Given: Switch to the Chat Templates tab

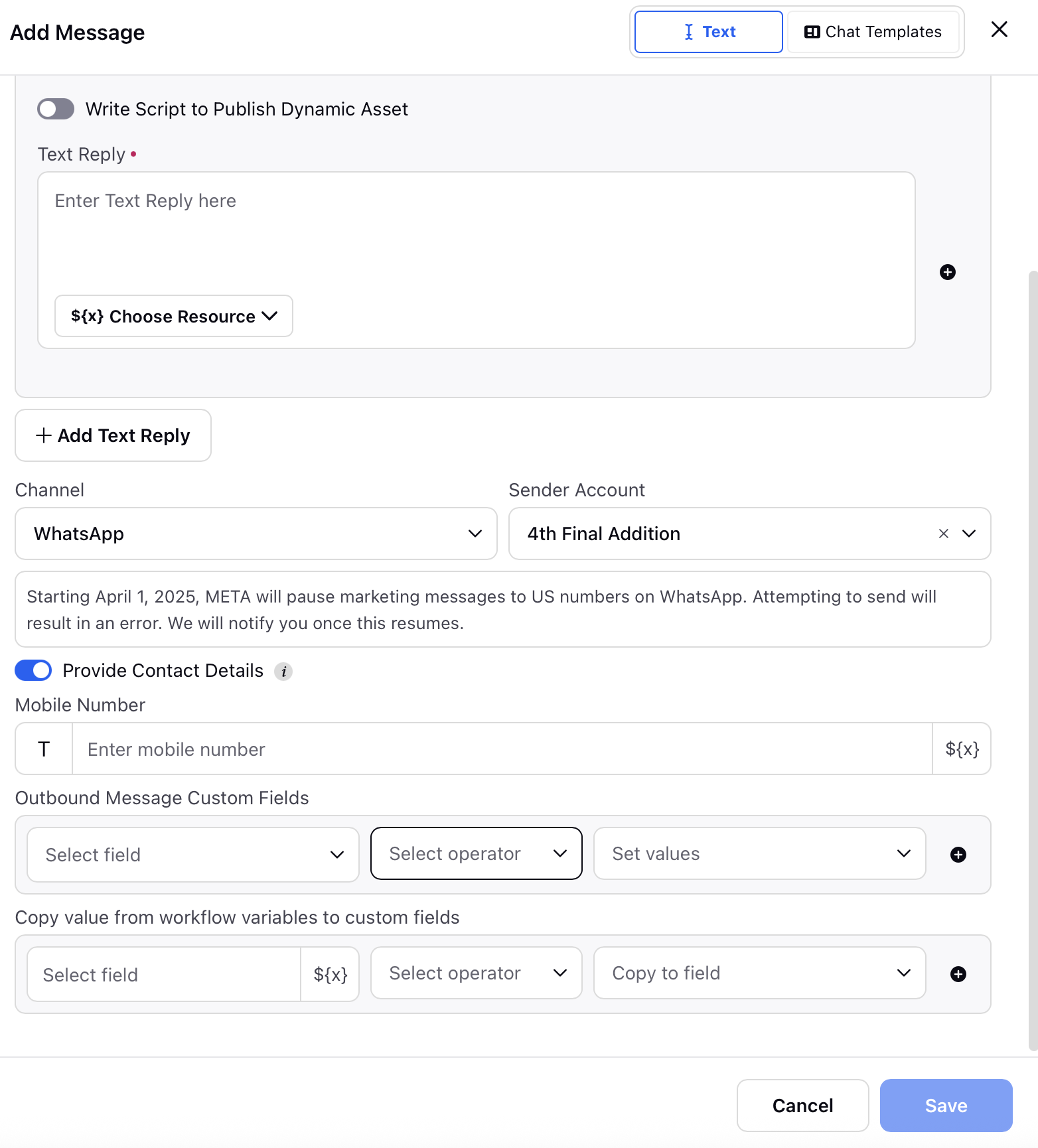Looking at the screenshot, I should [x=873, y=32].
